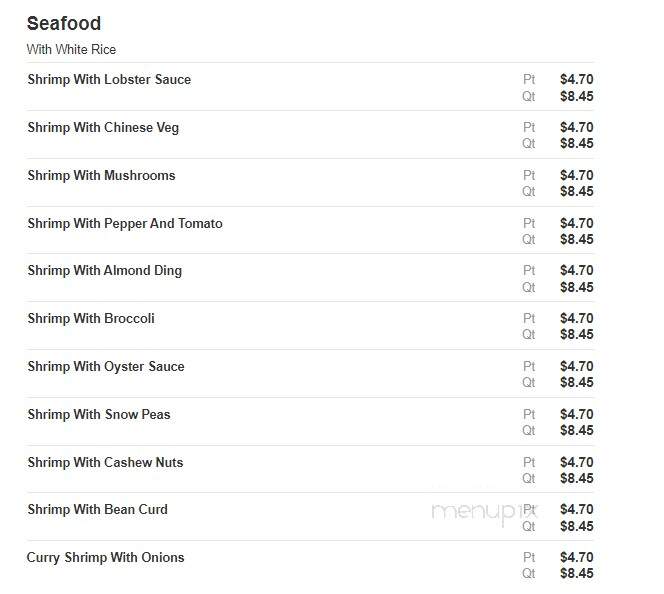Screen dimensions: 664x594
Task: Click Pt price of Shrimp With Lobster Sauce
Action: pyautogui.click(x=576, y=79)
